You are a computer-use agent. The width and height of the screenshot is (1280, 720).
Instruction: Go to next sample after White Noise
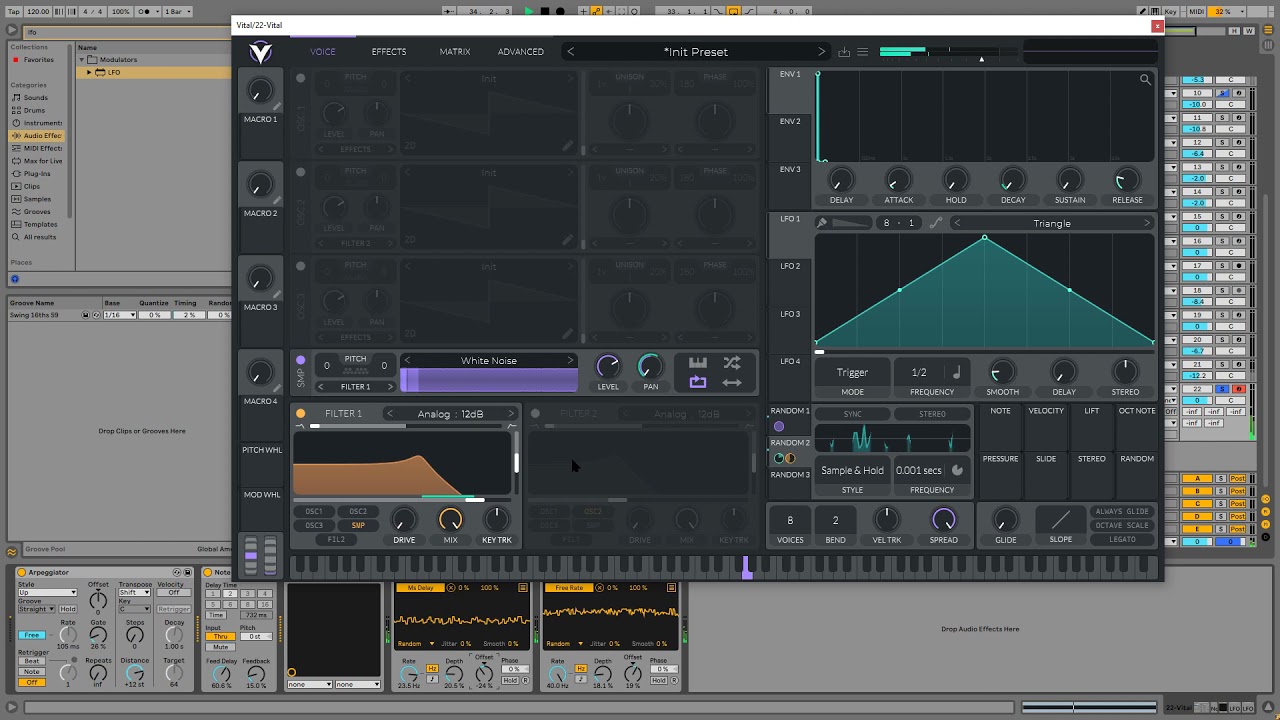pos(570,360)
